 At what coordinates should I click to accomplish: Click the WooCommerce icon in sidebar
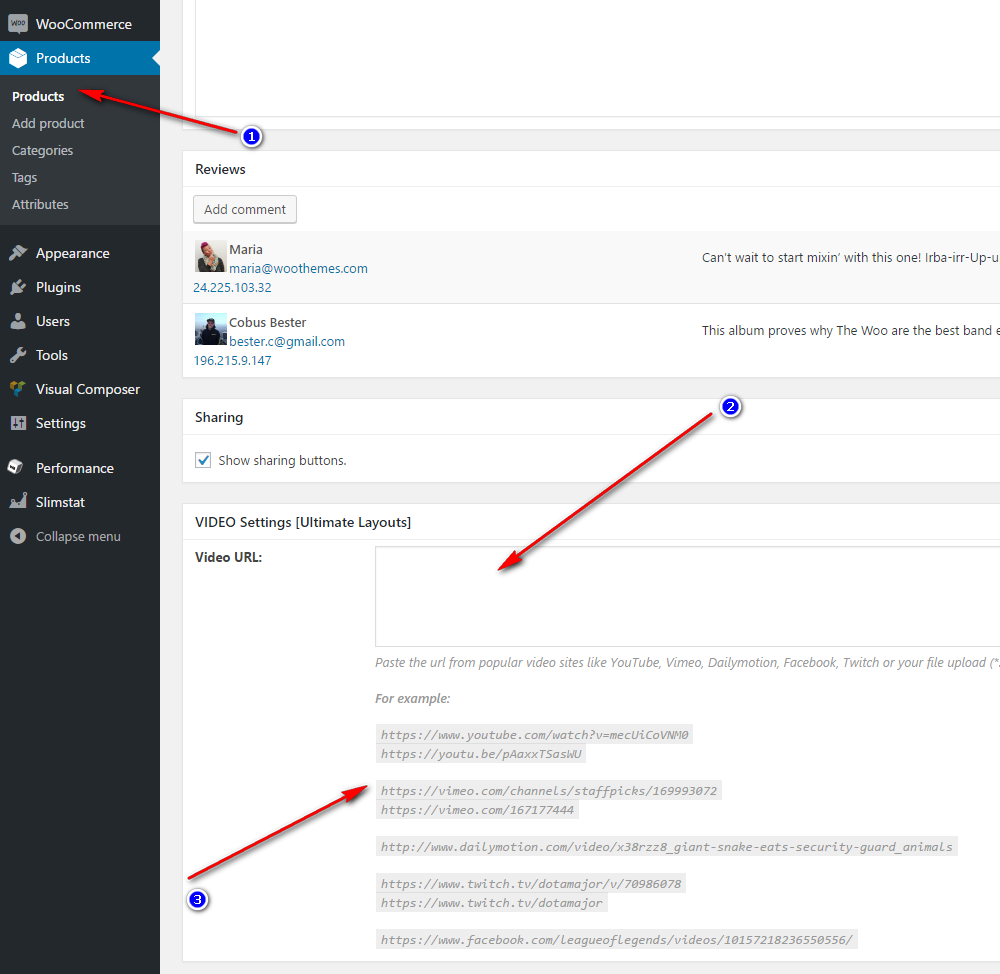(18, 24)
